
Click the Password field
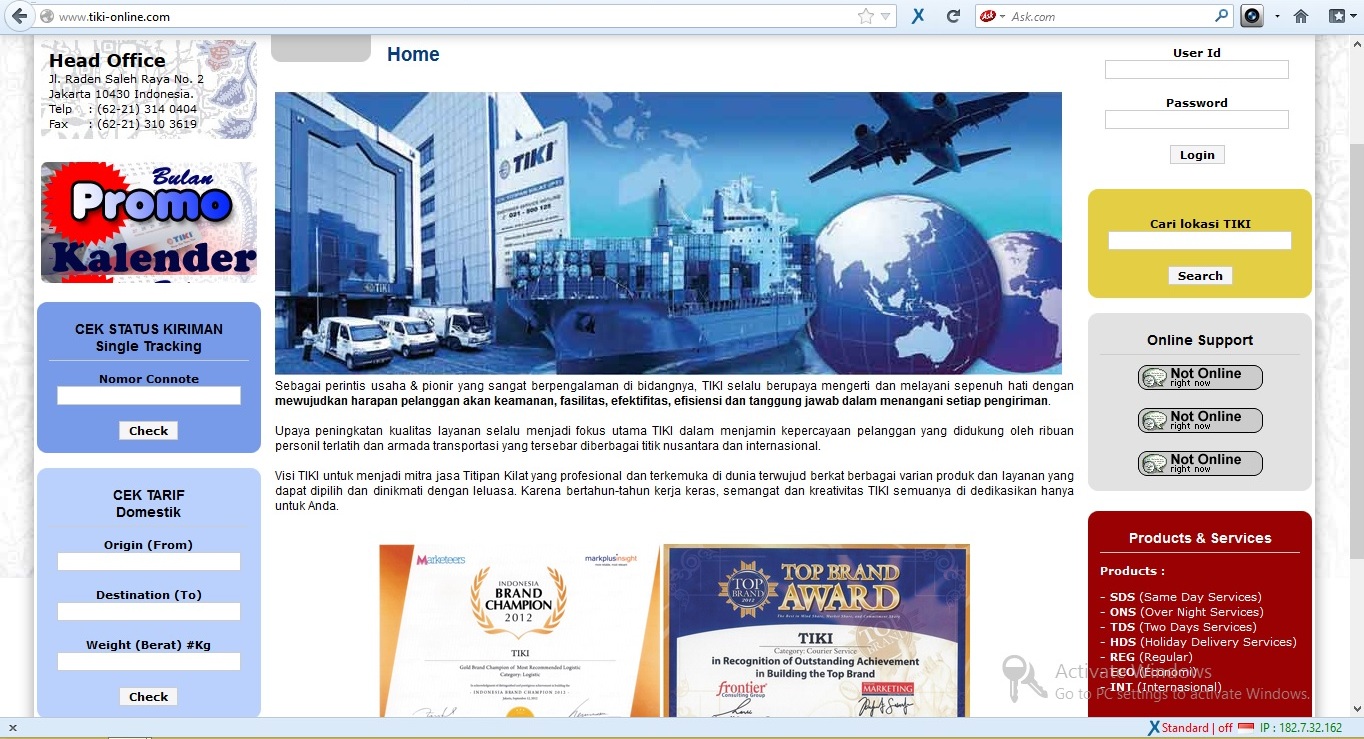(1197, 120)
